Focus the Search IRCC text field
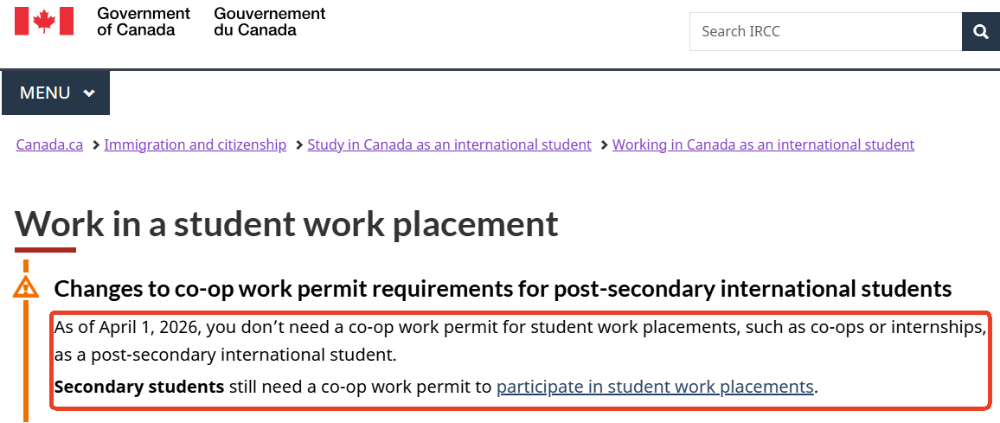 click(x=825, y=31)
